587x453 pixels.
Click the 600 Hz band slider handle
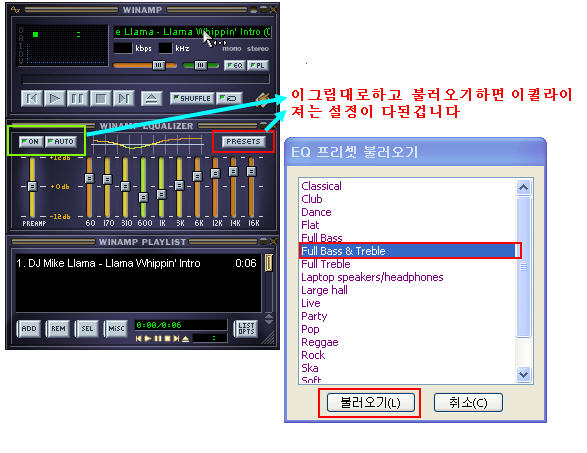143,197
